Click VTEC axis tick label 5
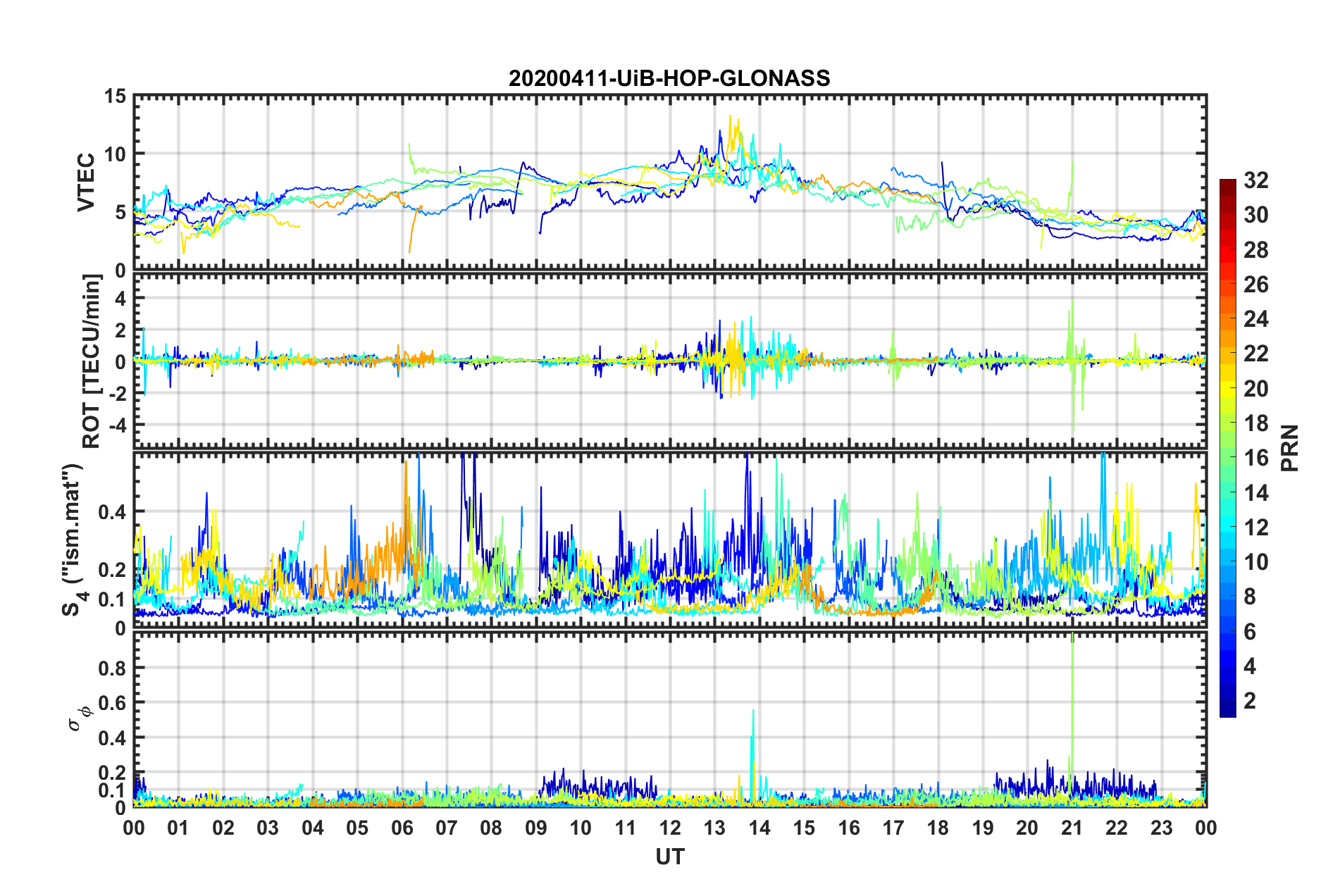The height and width of the screenshot is (896, 1340). pos(120,212)
